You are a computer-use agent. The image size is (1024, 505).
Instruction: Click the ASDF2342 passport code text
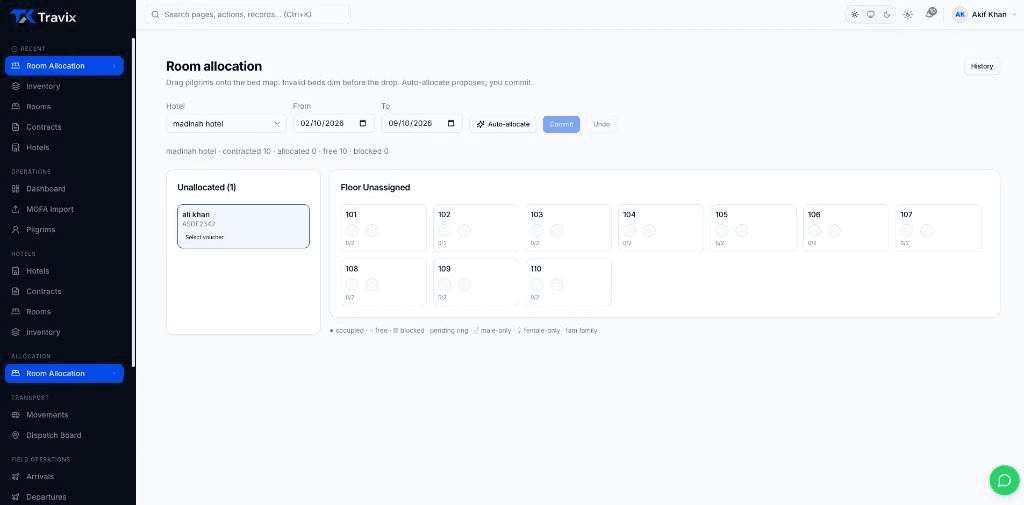[x=199, y=224]
